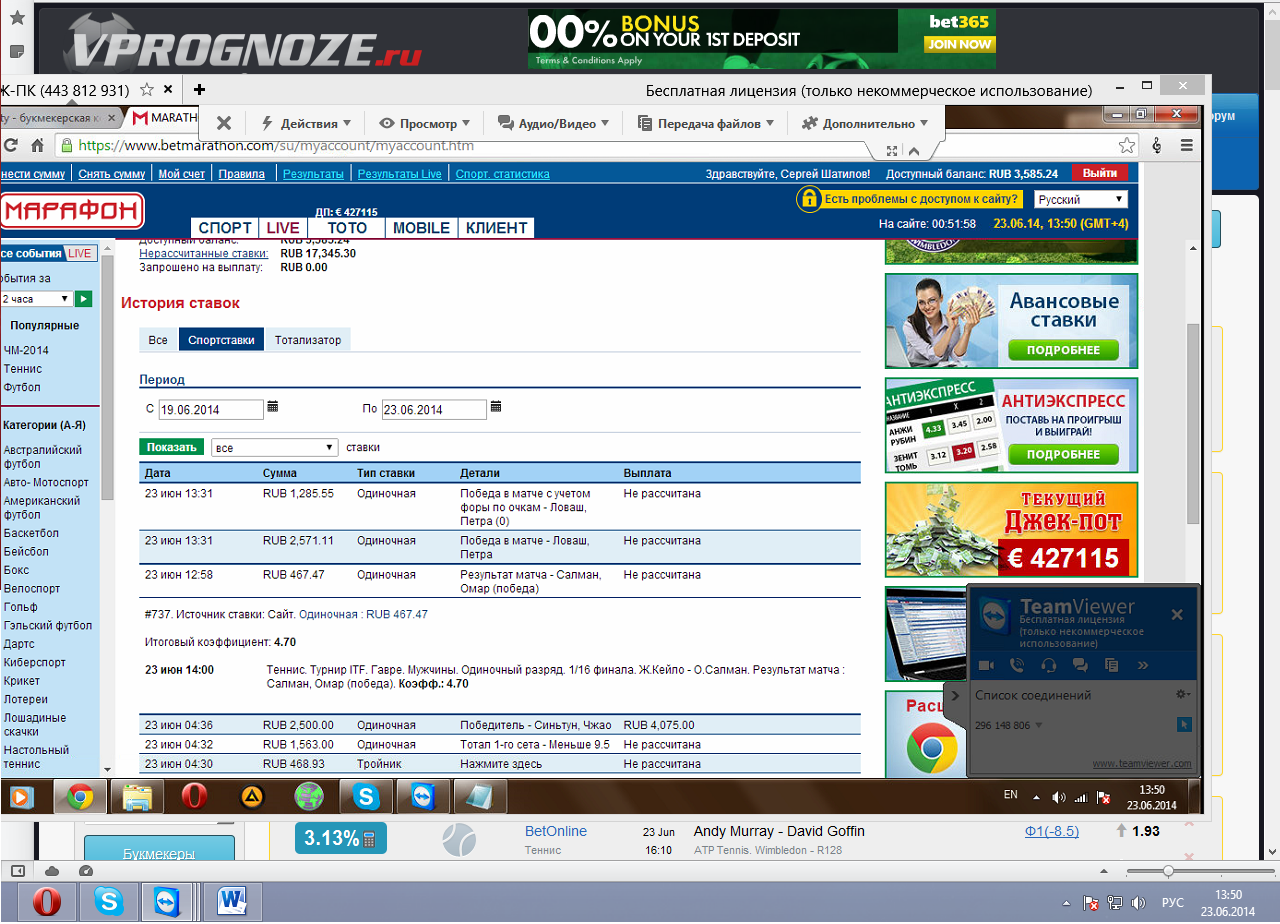Screen dimensions: 1280x924
Task: Start TeamViewer voice call phone icon
Action: tap(1017, 665)
